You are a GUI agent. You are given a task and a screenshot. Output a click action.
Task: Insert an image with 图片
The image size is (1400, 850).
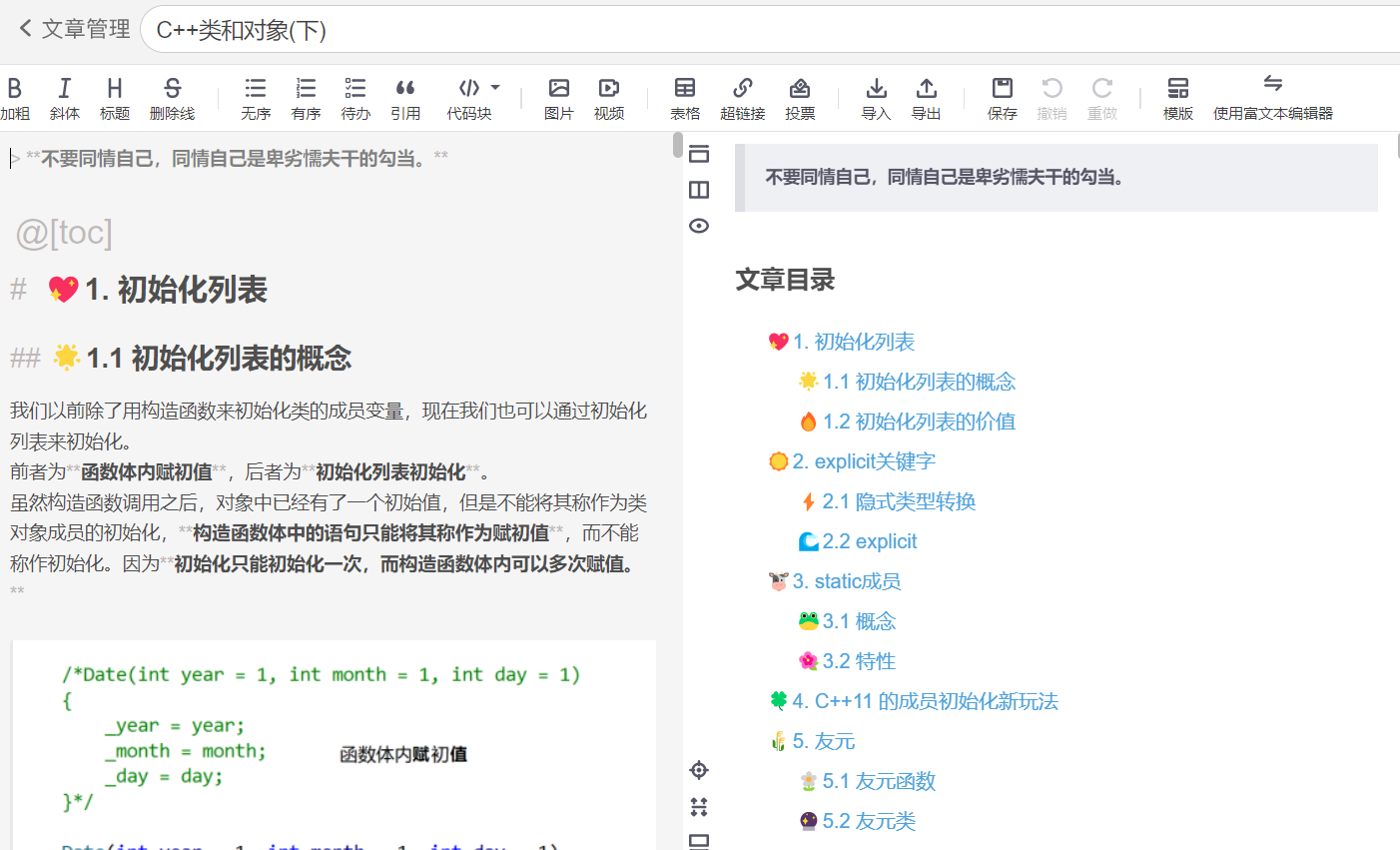pyautogui.click(x=559, y=99)
